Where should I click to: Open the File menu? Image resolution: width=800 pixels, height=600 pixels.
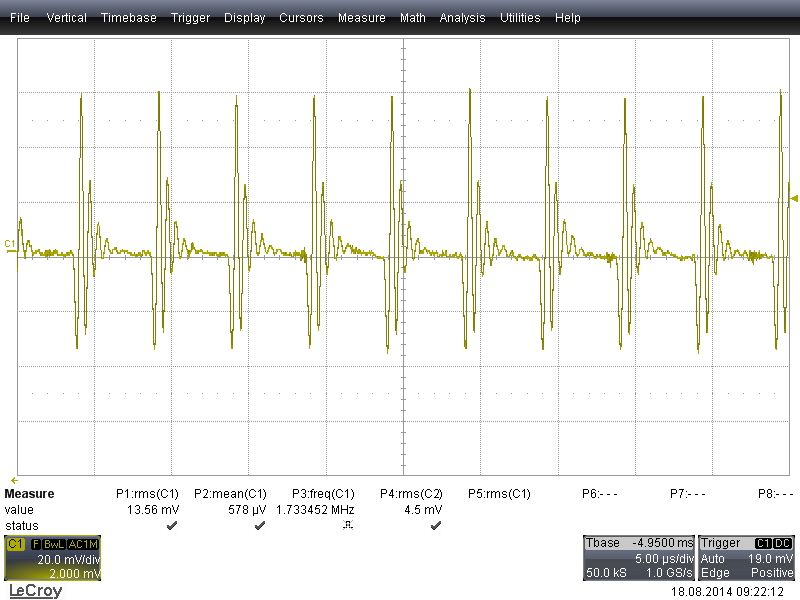click(20, 18)
